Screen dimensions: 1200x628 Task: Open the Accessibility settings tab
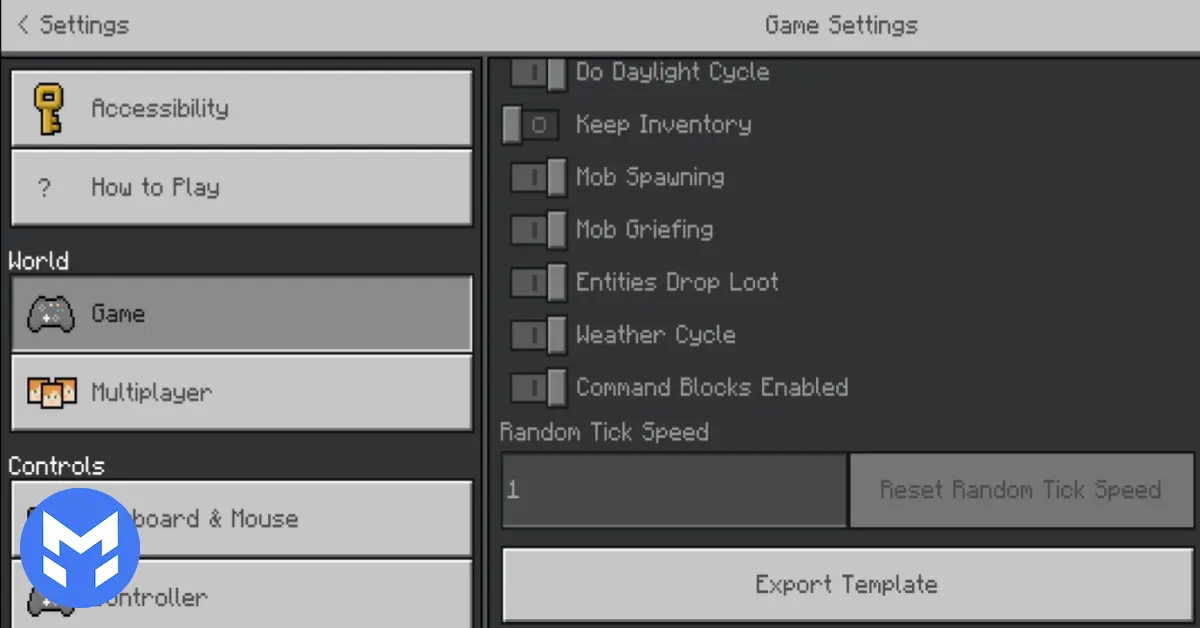coord(241,108)
